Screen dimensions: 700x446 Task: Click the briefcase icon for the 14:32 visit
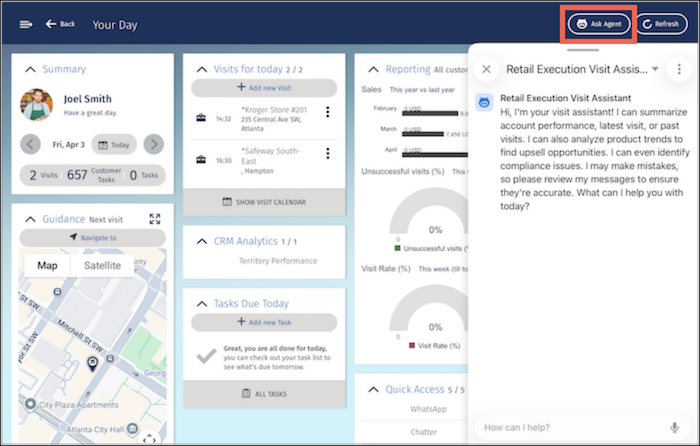pos(201,118)
